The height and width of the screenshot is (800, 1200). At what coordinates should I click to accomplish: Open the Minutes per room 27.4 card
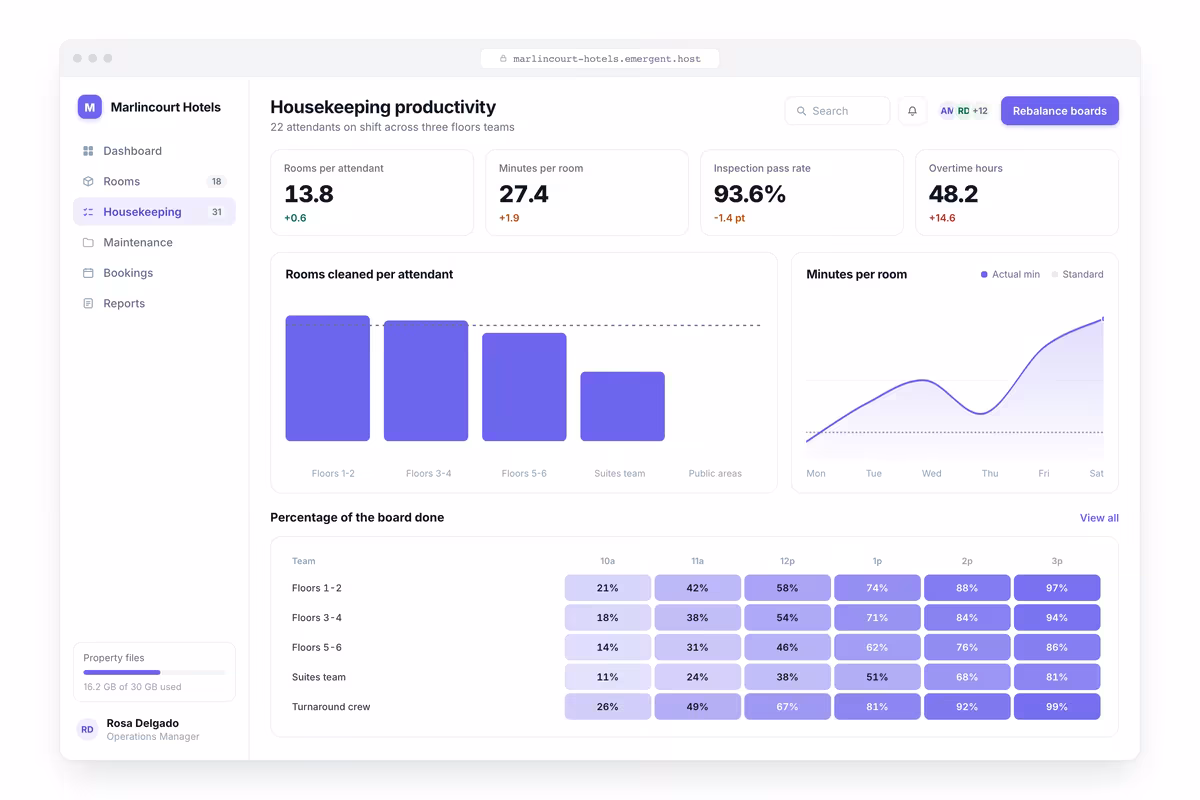pyautogui.click(x=587, y=193)
